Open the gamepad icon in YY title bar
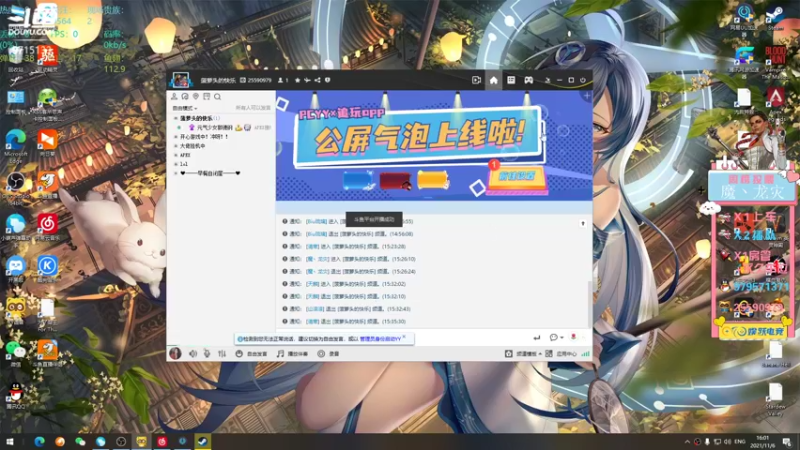Screen dimensions: 800x450 (x=529, y=80)
